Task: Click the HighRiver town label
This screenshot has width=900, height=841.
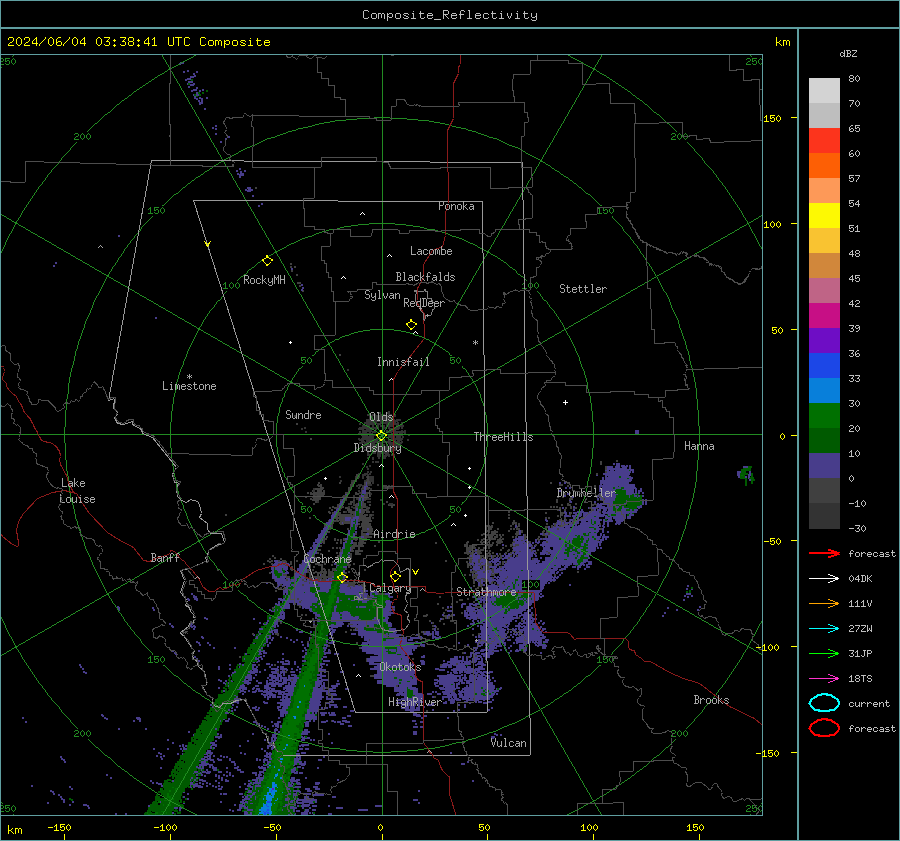Action: tap(415, 702)
